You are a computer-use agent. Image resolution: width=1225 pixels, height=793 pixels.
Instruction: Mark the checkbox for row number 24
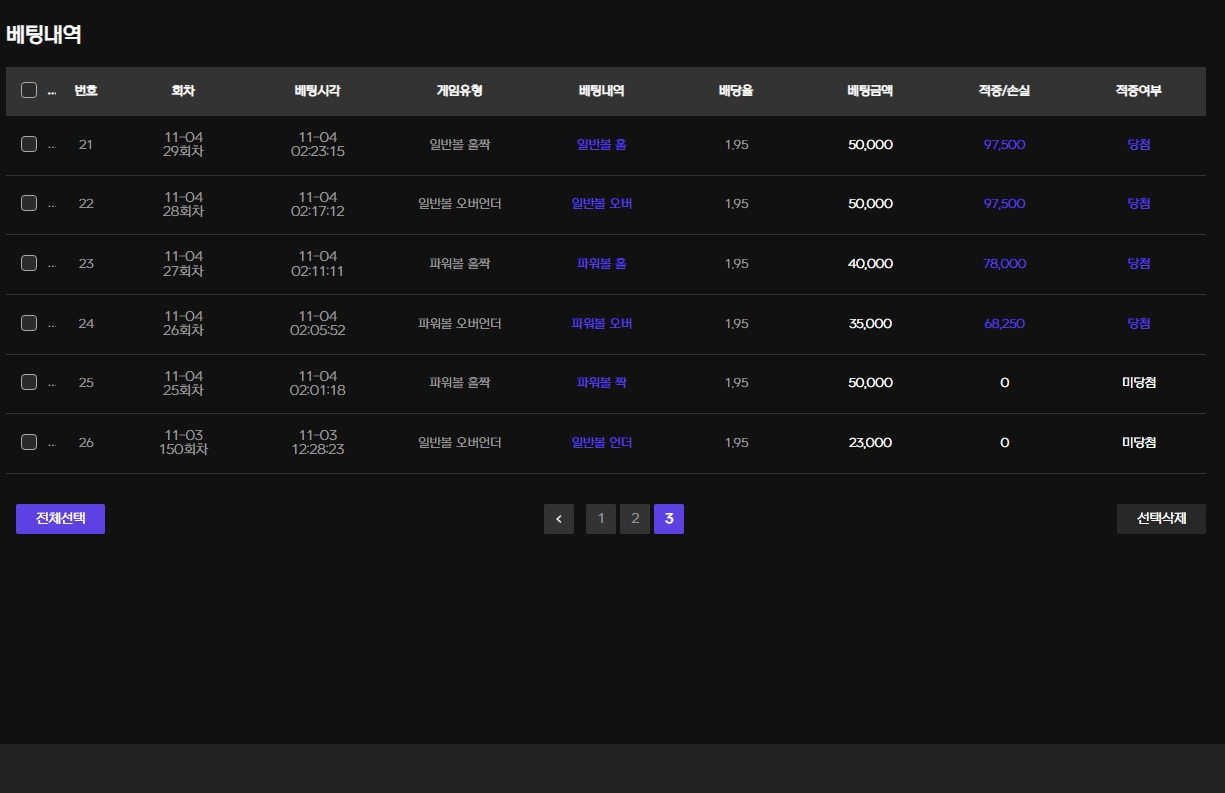pyautogui.click(x=29, y=323)
